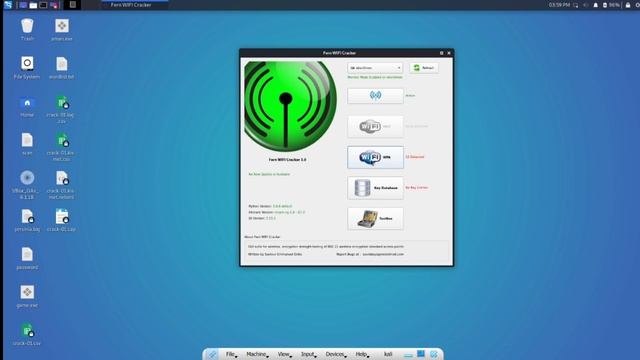This screenshot has width=640, height=360.
Task: Click the fullscreen exit icon on VirtualBox toolbar
Action: click(421, 354)
